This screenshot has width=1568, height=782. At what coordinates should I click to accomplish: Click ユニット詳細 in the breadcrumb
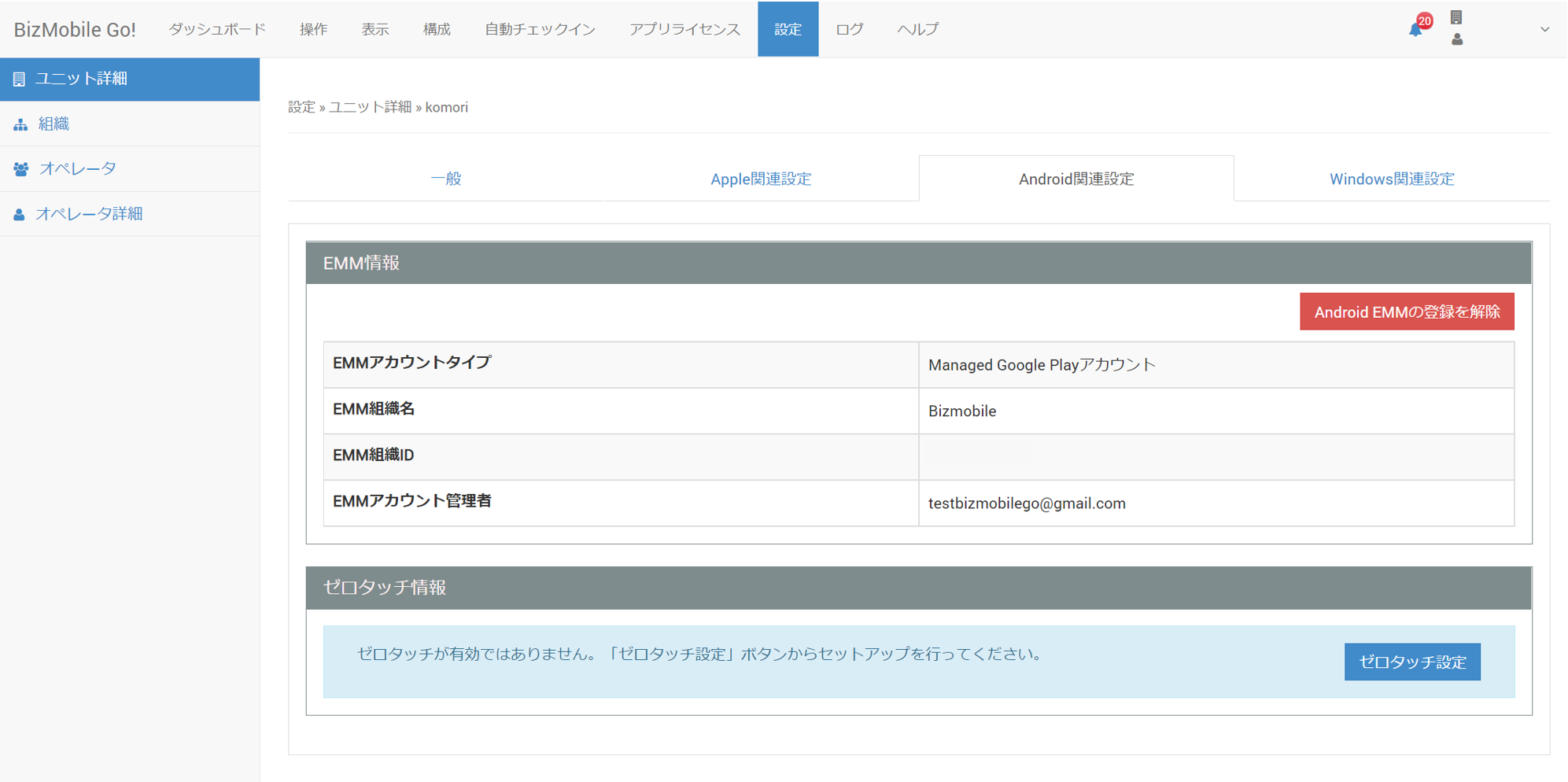point(370,107)
